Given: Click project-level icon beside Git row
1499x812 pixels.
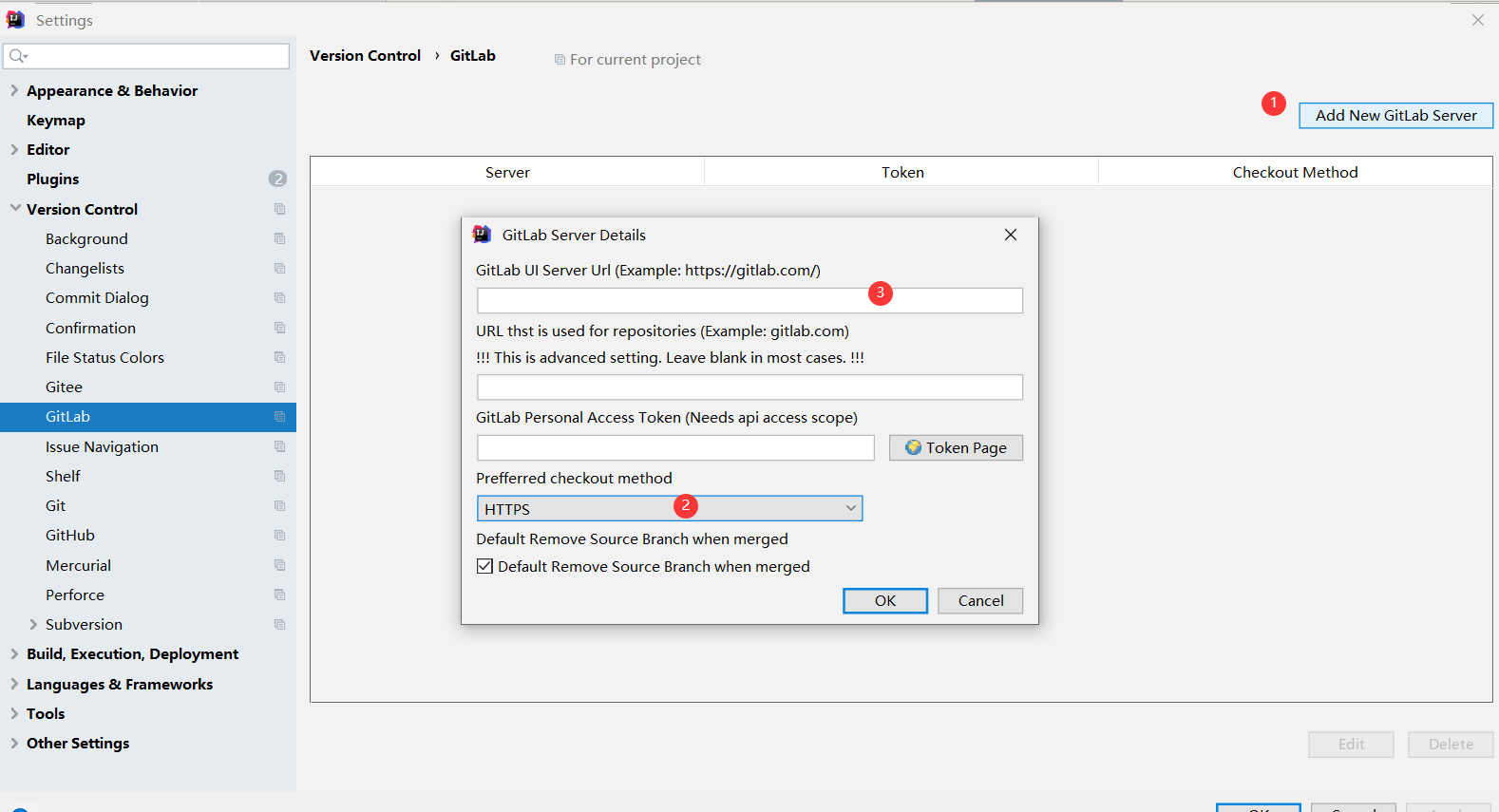Looking at the screenshot, I should 279,506.
